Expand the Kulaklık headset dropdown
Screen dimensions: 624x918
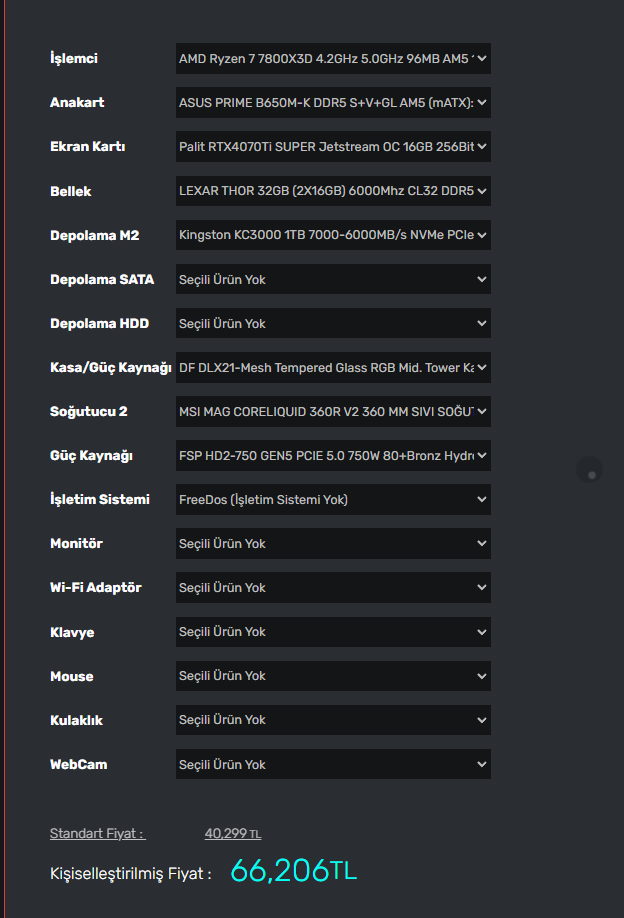333,719
